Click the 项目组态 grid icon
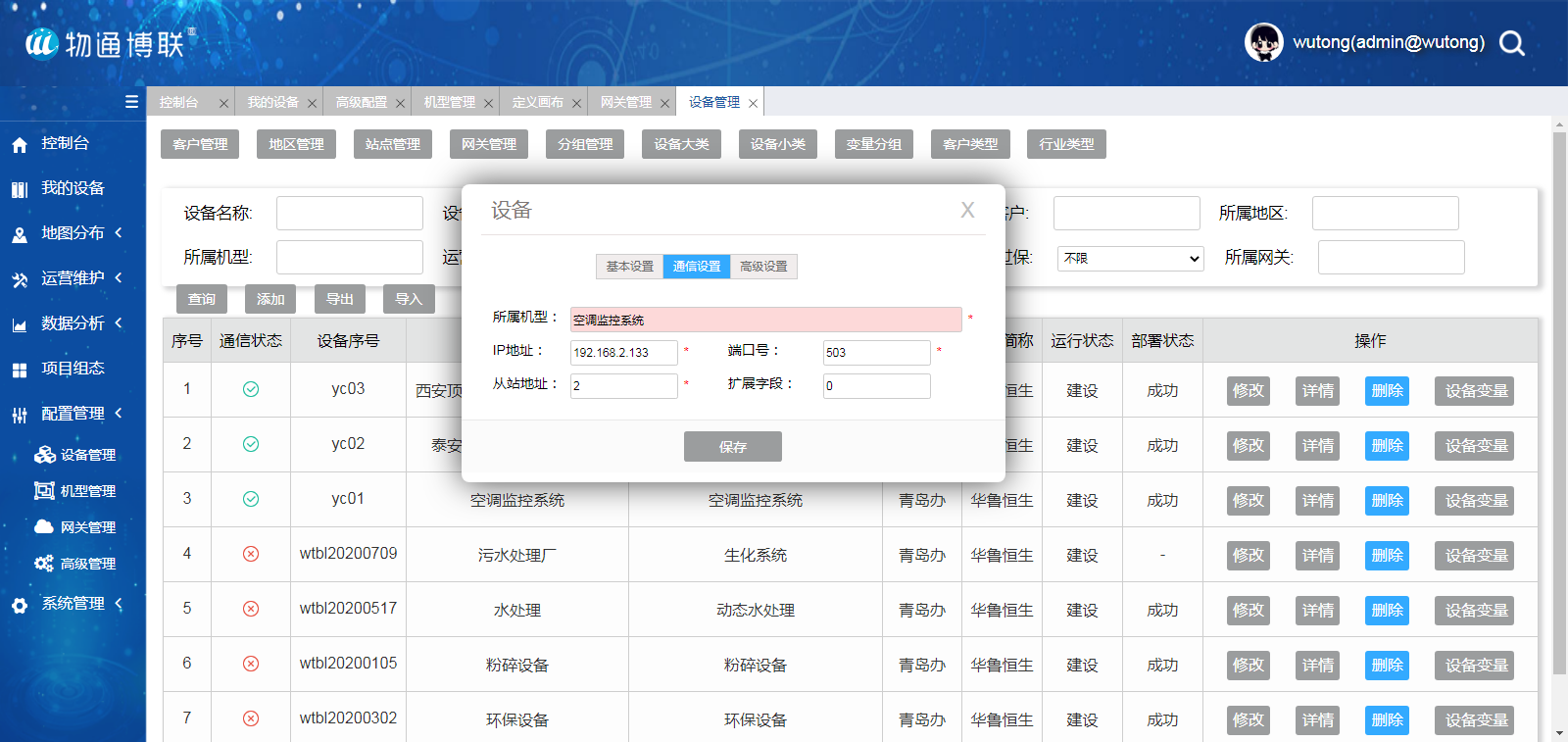1568x742 pixels. coord(20,371)
